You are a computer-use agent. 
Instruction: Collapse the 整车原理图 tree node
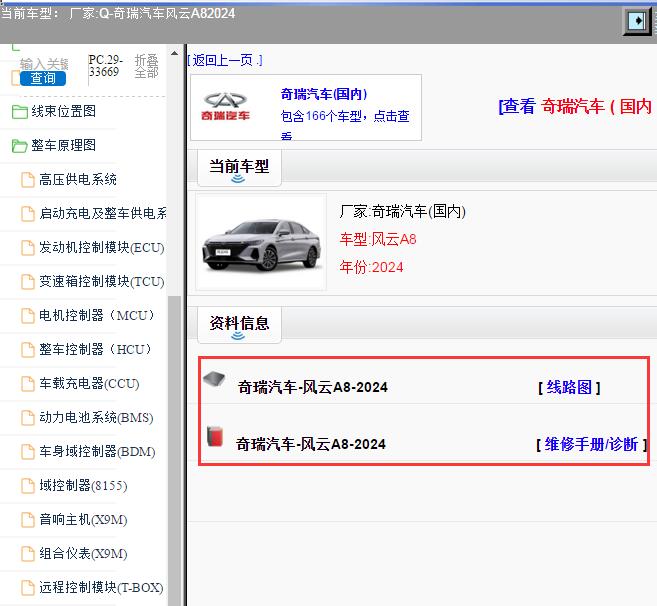pyautogui.click(x=63, y=145)
